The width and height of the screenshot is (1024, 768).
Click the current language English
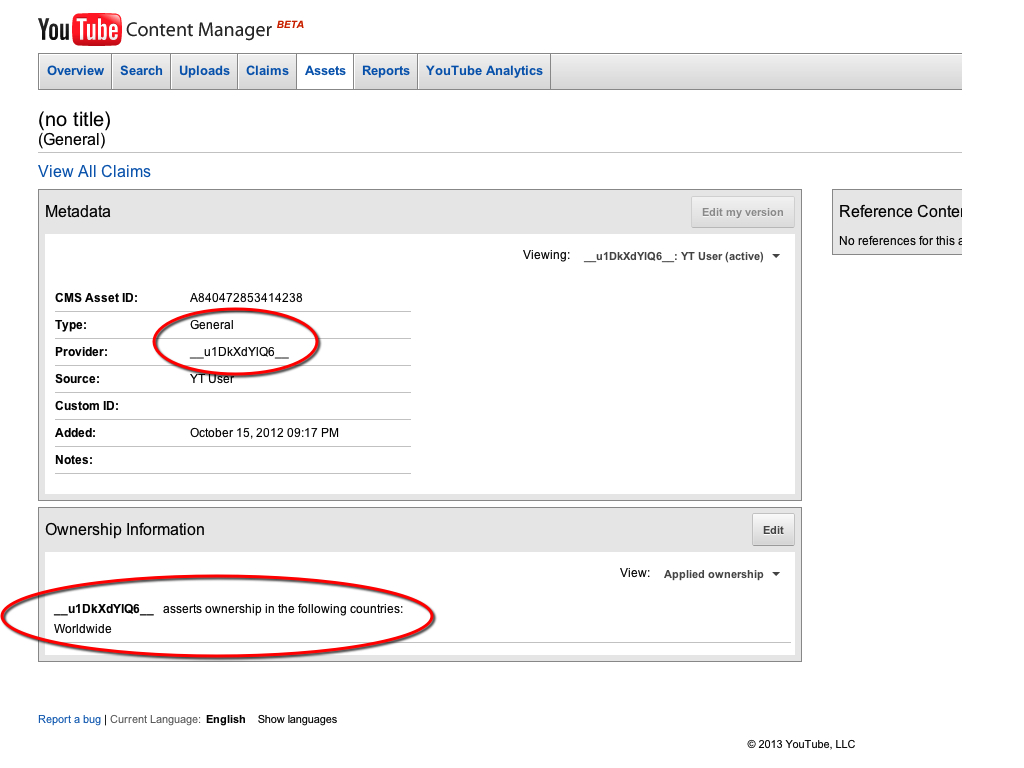click(225, 719)
